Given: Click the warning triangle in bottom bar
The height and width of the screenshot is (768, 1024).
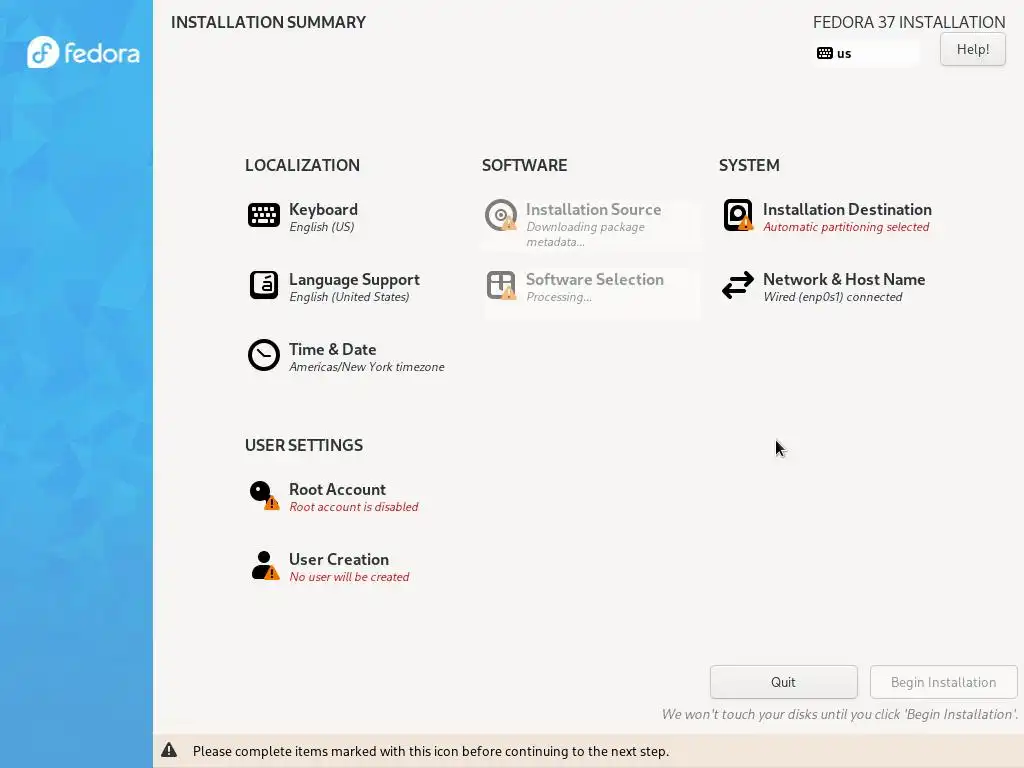Looking at the screenshot, I should coord(169,750).
